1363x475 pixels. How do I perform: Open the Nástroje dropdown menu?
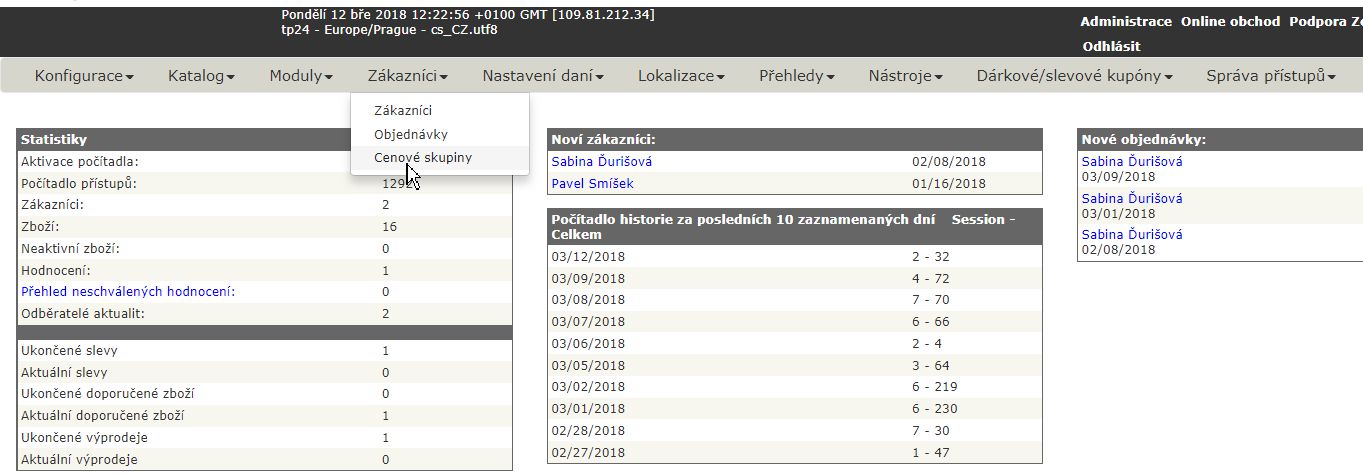(x=905, y=76)
